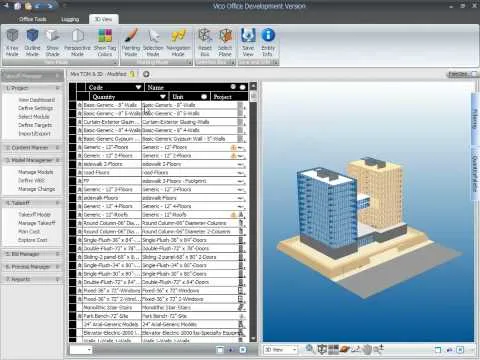Click the Show Shade tool
Image resolution: width=480 pixels, height=360 pixels.
point(52,42)
